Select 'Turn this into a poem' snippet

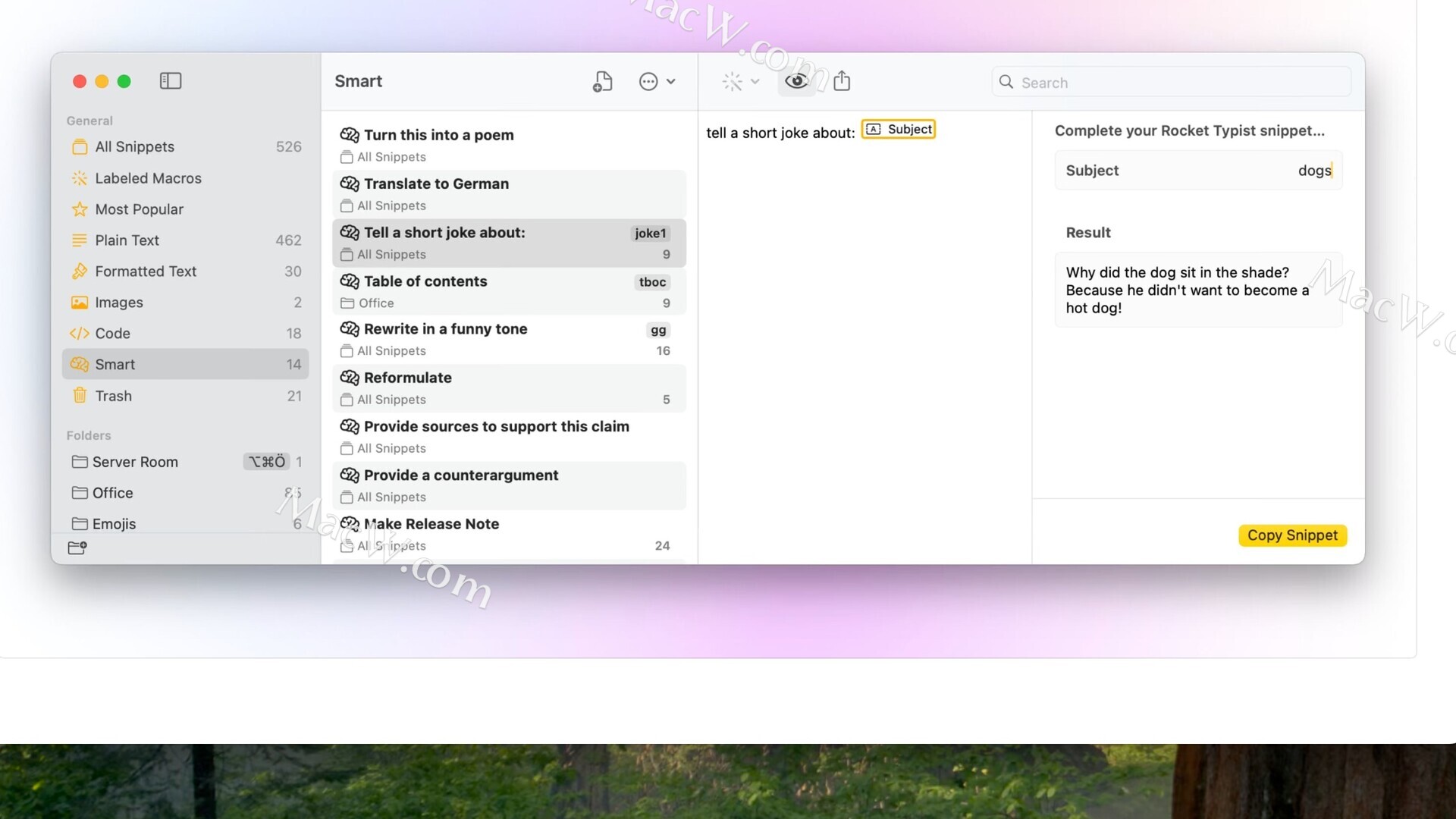pyautogui.click(x=509, y=145)
